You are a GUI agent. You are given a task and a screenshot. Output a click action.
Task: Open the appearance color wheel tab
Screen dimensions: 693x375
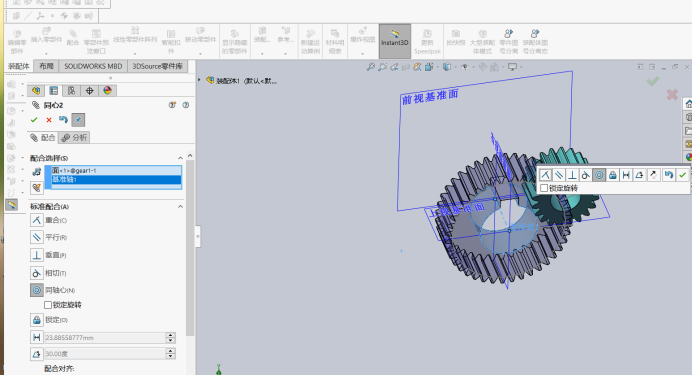pos(107,91)
